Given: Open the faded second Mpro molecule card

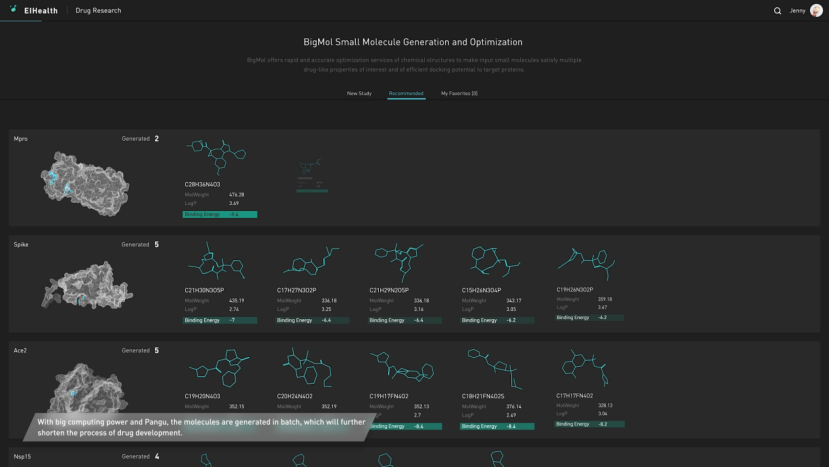Looking at the screenshot, I should pyautogui.click(x=312, y=175).
